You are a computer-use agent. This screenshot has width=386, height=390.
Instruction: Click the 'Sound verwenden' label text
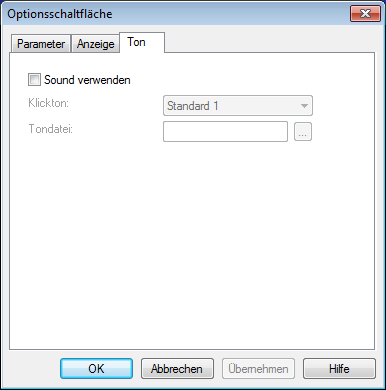pos(87,80)
